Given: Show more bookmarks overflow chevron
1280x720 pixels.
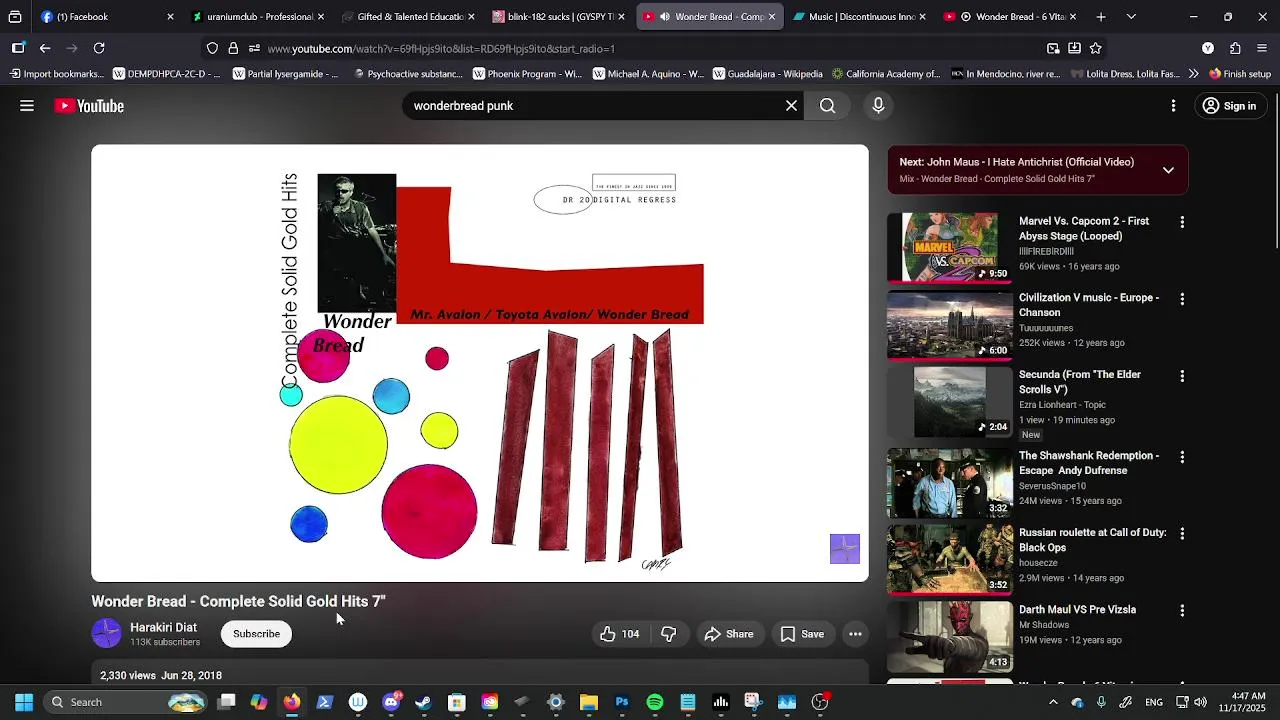Looking at the screenshot, I should tap(1193, 74).
